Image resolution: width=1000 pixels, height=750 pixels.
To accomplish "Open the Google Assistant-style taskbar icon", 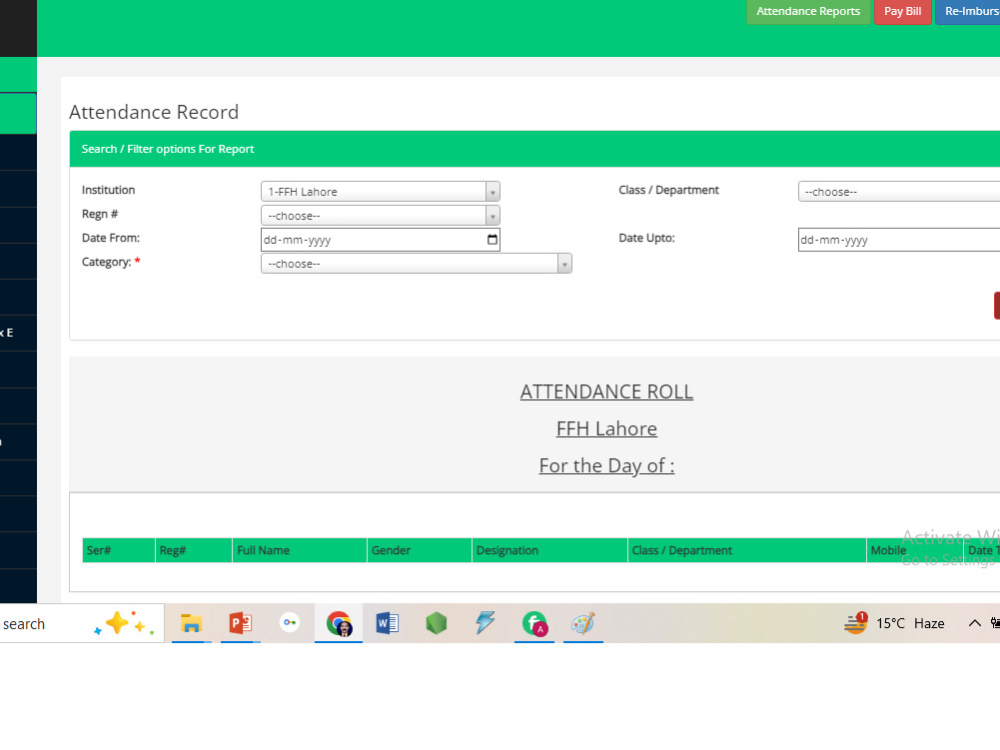I will coord(290,622).
